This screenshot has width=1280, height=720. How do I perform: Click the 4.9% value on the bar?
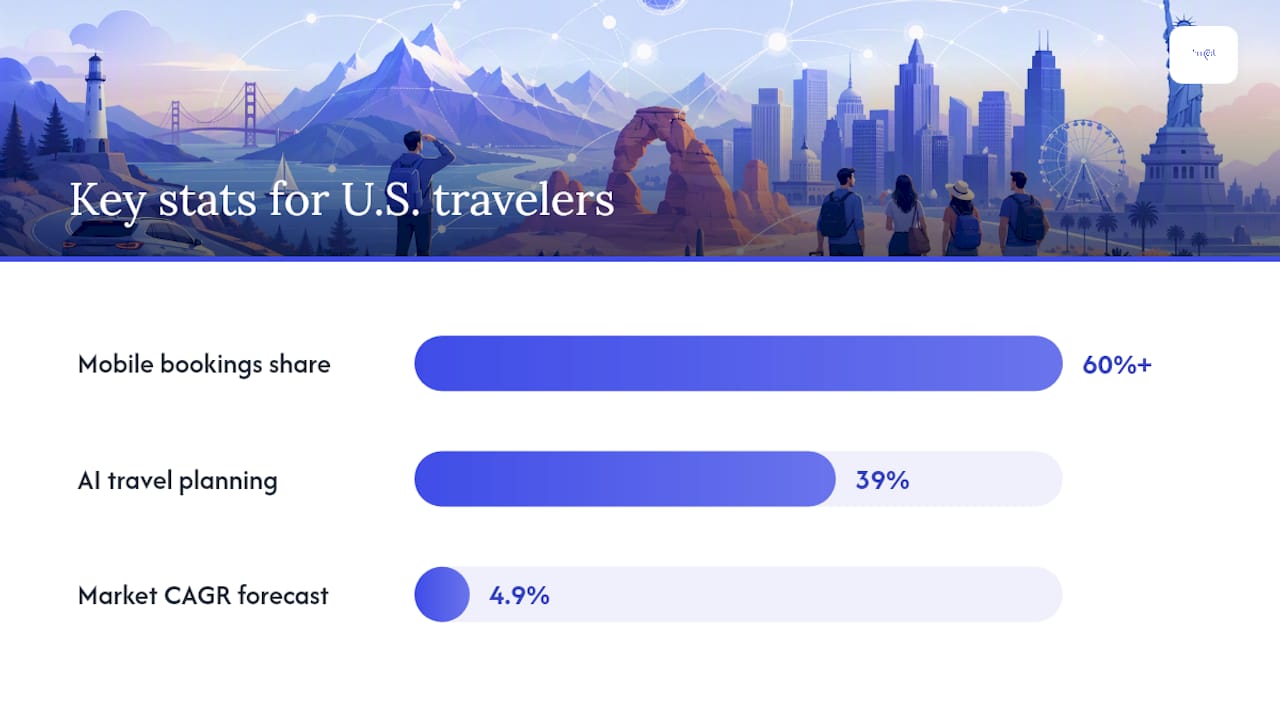coord(519,595)
